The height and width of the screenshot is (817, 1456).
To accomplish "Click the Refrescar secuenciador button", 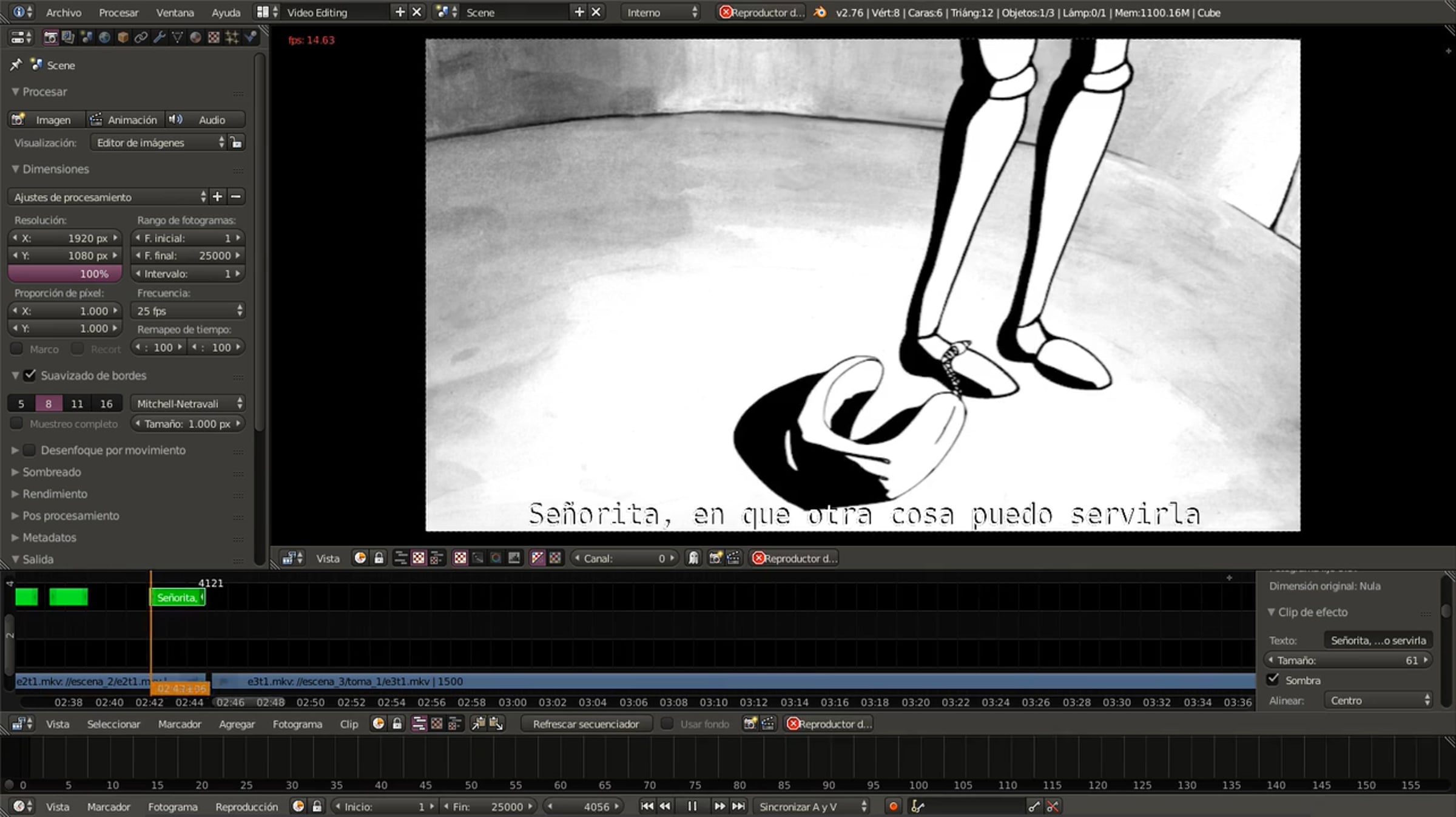I will [x=585, y=724].
